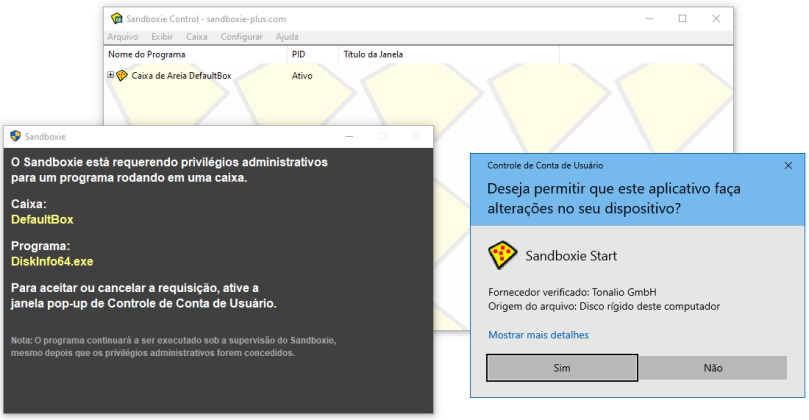Minimize the dark Sandboxie prompt window
Viewport: 809px width, 420px height.
coord(349,136)
